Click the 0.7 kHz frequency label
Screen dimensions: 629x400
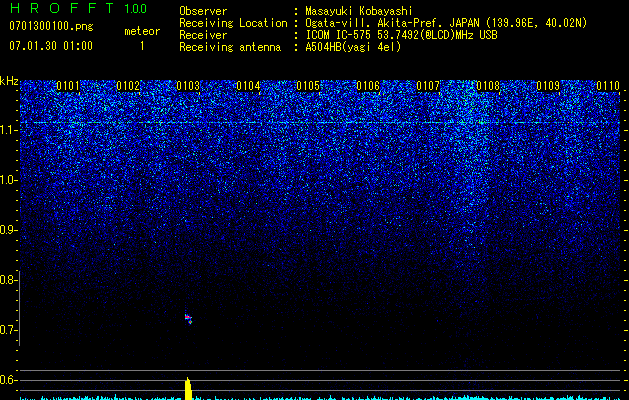(x=9, y=330)
